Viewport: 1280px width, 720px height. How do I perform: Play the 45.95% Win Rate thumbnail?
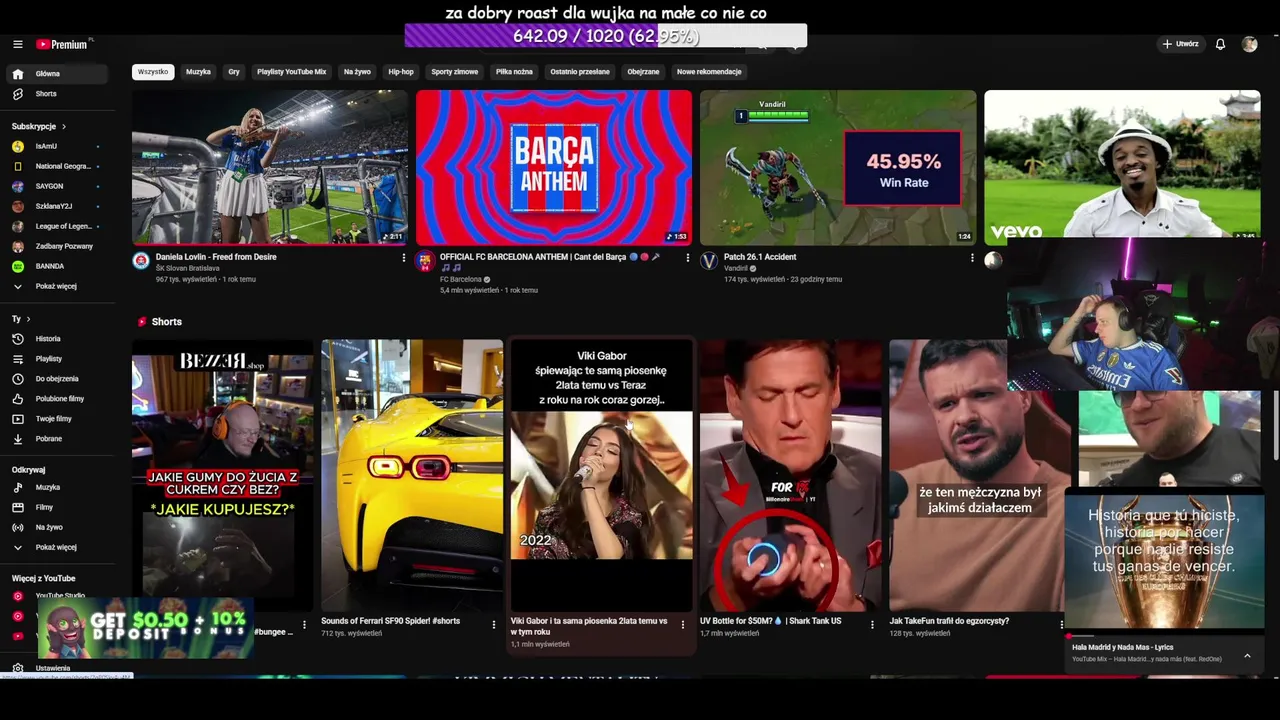click(x=838, y=167)
